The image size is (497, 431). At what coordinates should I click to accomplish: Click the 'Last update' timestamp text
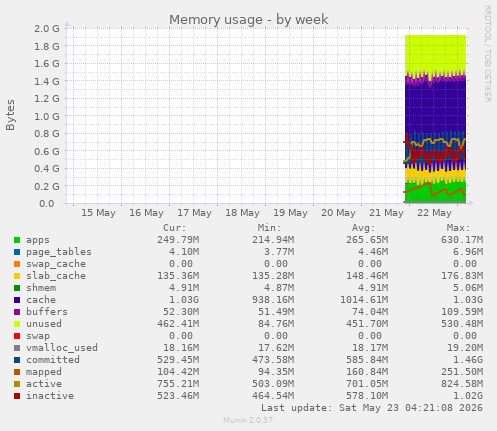pos(372,408)
